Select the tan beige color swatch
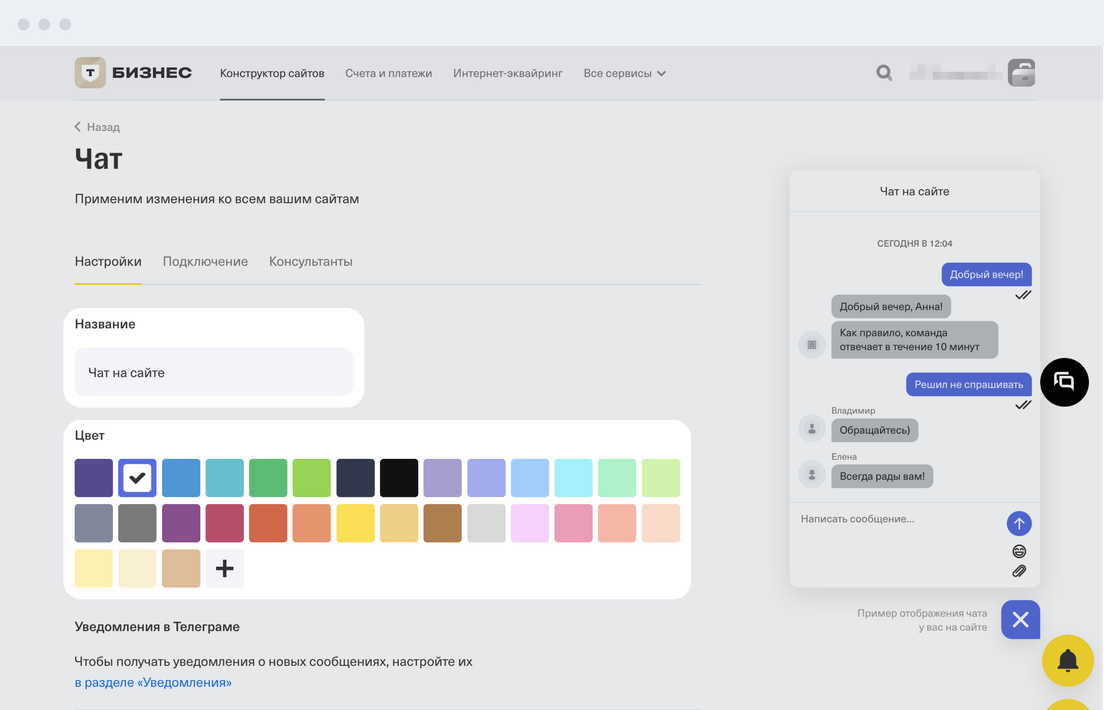 (x=181, y=568)
